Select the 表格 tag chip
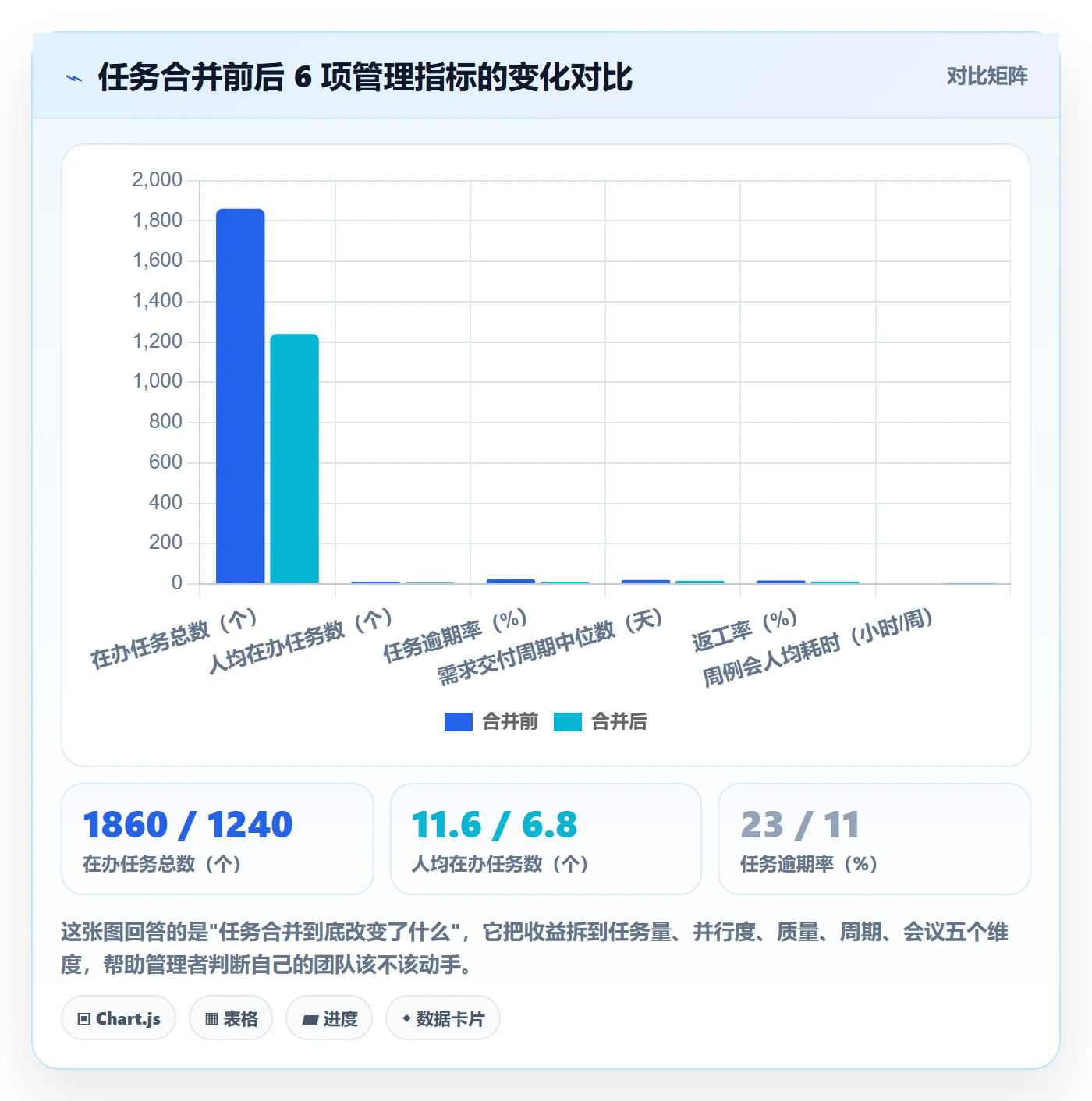The height and width of the screenshot is (1101, 1092). point(231,1018)
